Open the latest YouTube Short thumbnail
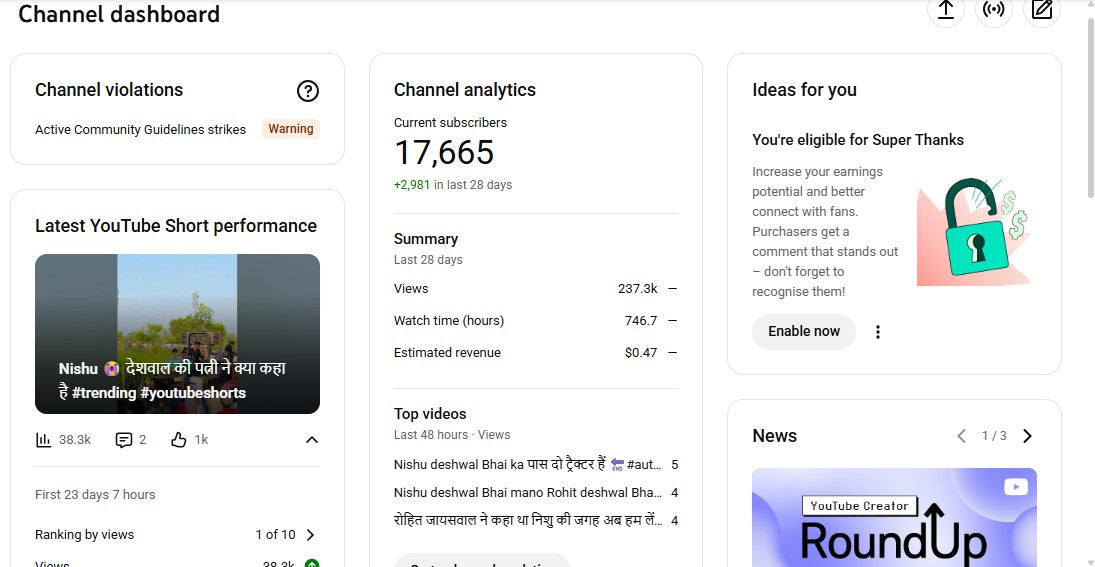The height and width of the screenshot is (567, 1095). tap(177, 333)
